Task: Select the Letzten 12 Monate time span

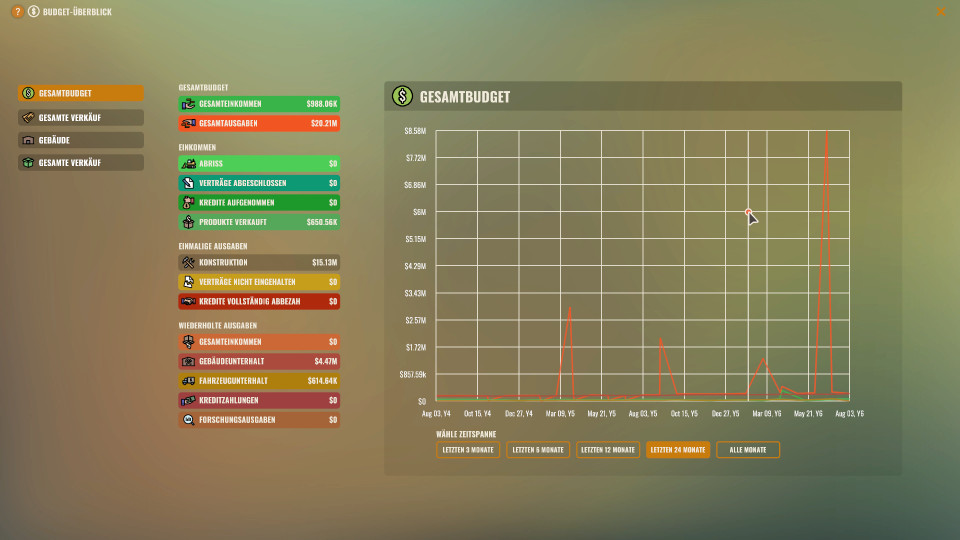Action: click(608, 450)
